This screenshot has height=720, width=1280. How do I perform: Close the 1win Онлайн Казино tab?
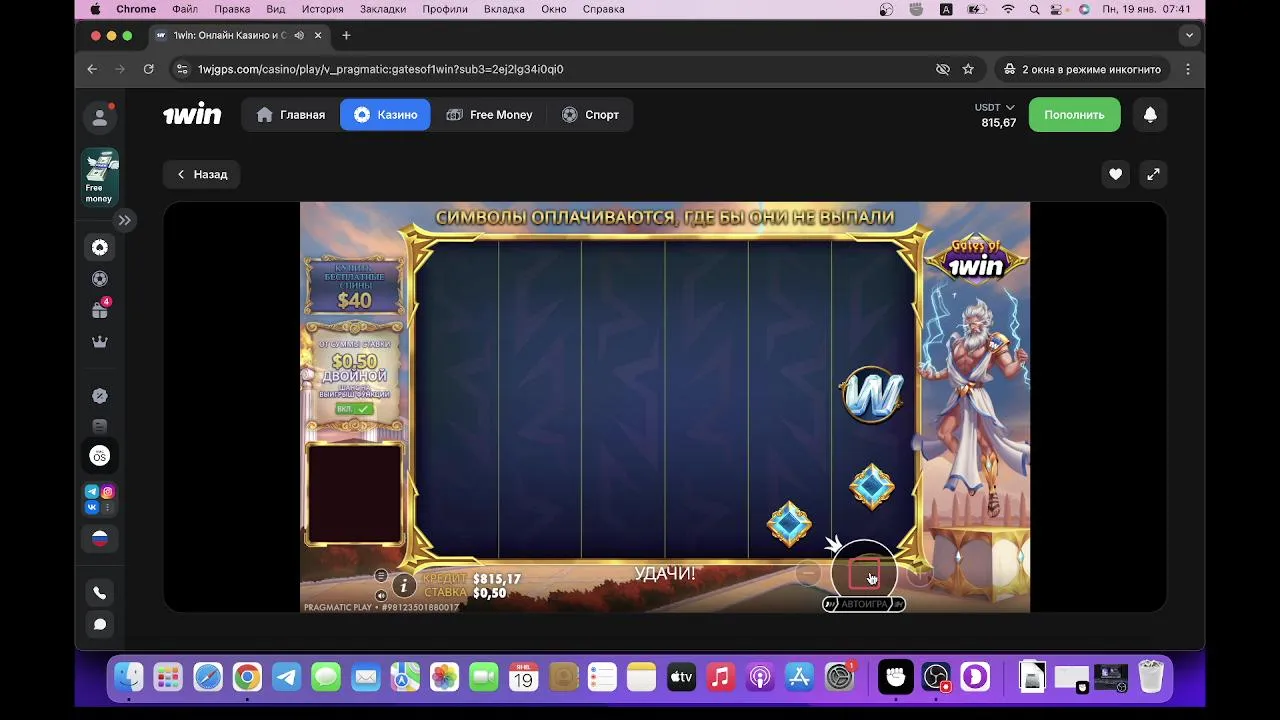318,35
